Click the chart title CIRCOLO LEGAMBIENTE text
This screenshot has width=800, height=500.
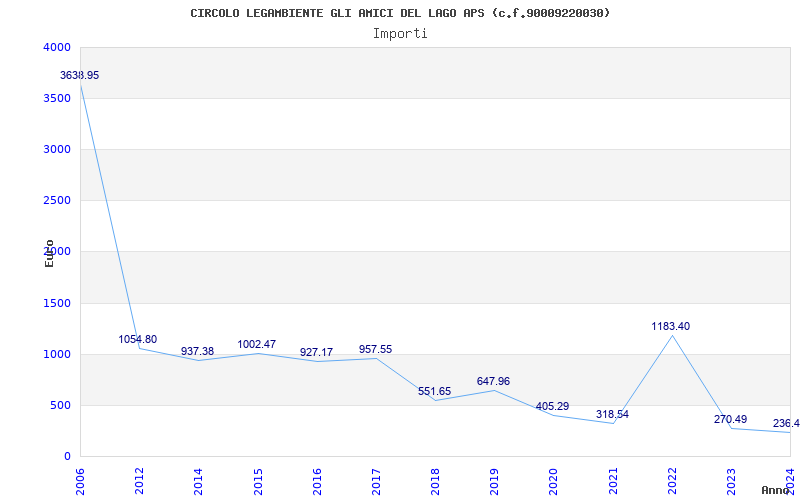tap(400, 13)
